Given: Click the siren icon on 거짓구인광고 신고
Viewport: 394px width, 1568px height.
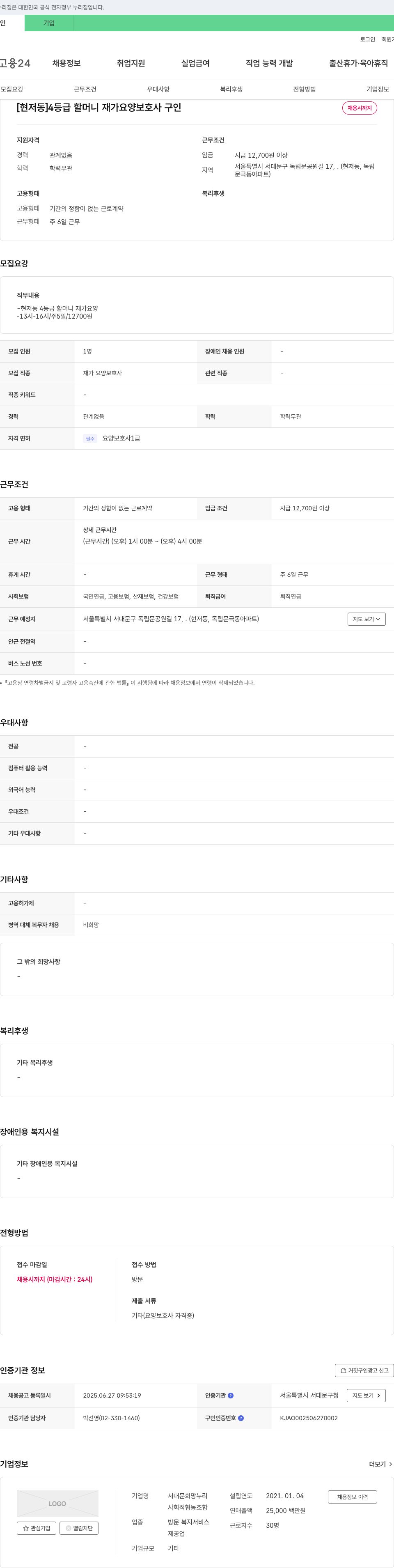Looking at the screenshot, I should point(344,1371).
